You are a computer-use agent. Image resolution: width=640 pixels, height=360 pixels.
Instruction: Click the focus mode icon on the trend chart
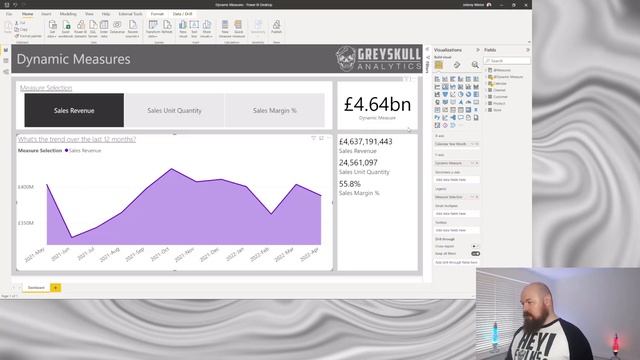pos(321,138)
